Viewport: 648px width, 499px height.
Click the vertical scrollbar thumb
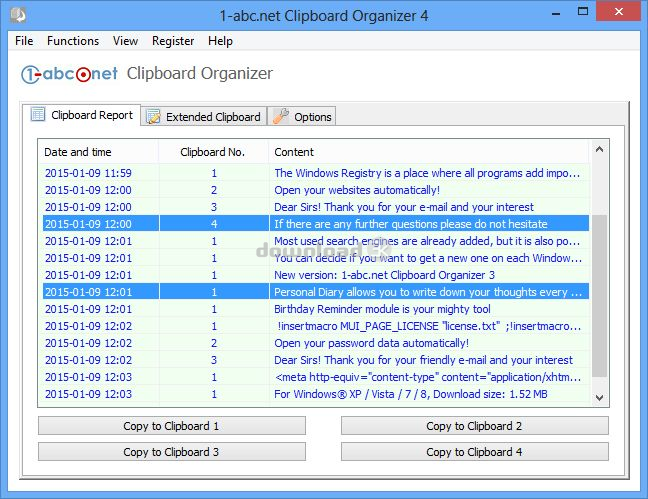coord(599,296)
